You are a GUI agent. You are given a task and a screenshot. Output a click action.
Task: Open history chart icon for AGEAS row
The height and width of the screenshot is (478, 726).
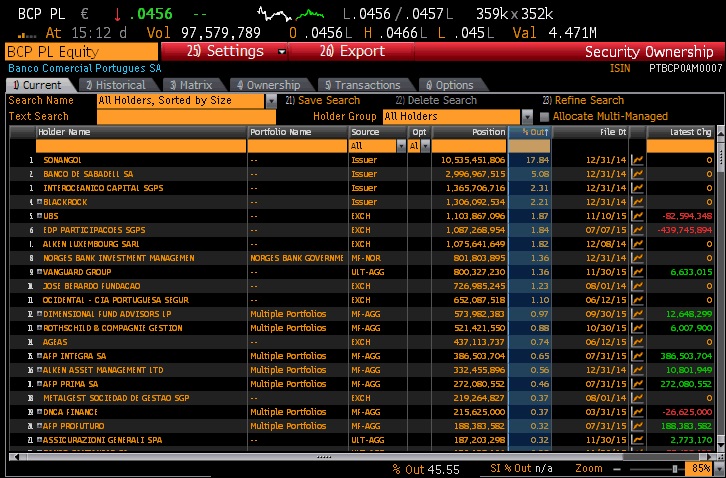tap(638, 342)
